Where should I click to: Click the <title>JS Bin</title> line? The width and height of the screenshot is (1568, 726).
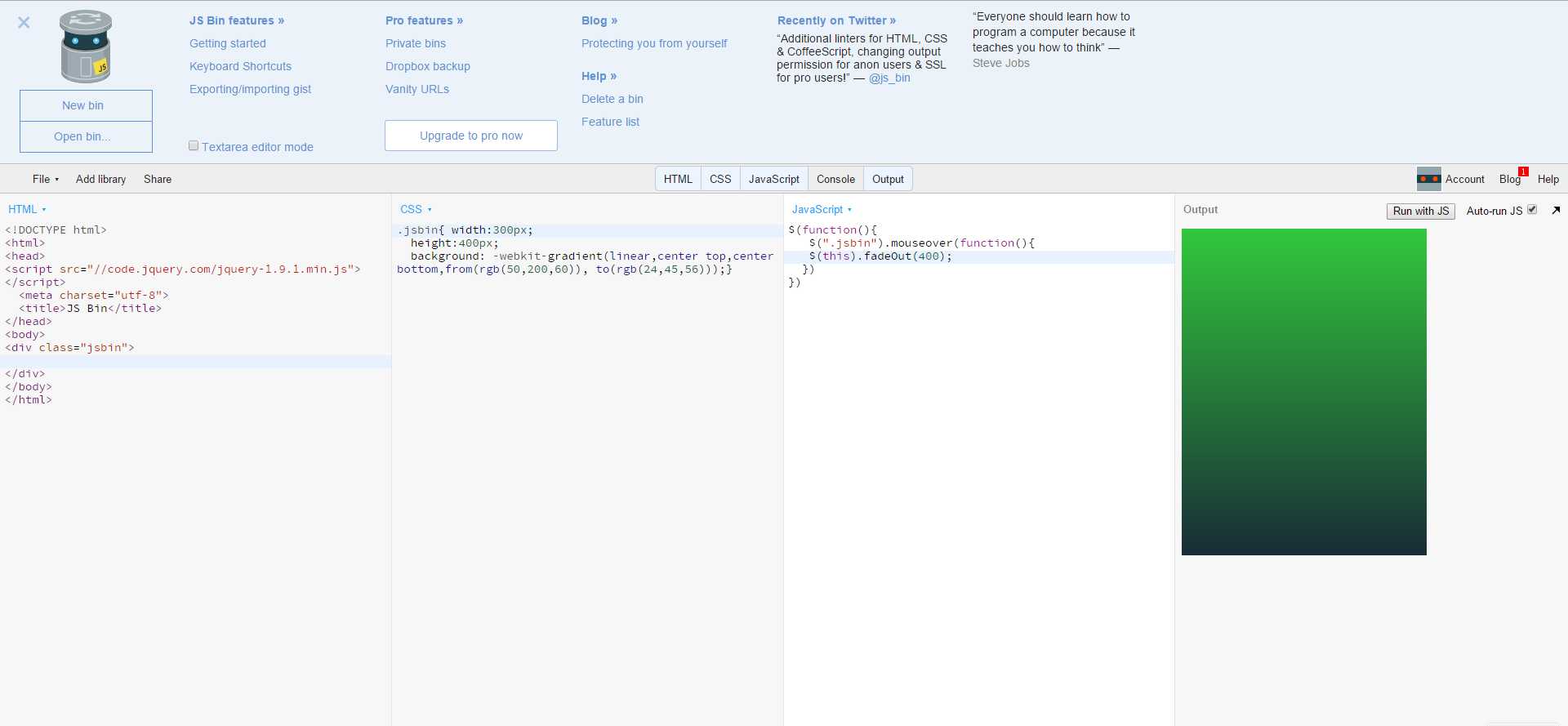pos(91,308)
